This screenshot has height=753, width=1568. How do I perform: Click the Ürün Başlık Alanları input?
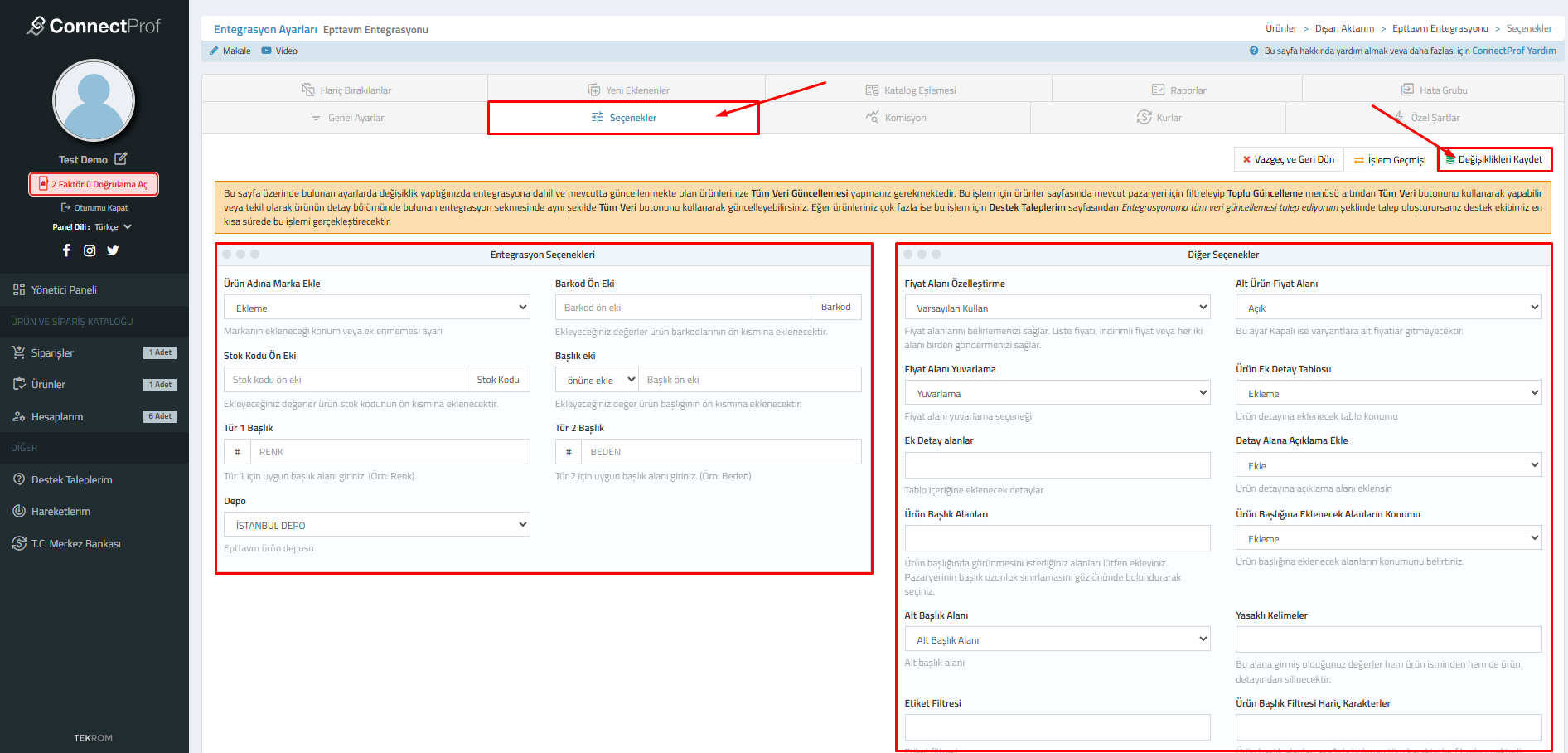[1057, 538]
